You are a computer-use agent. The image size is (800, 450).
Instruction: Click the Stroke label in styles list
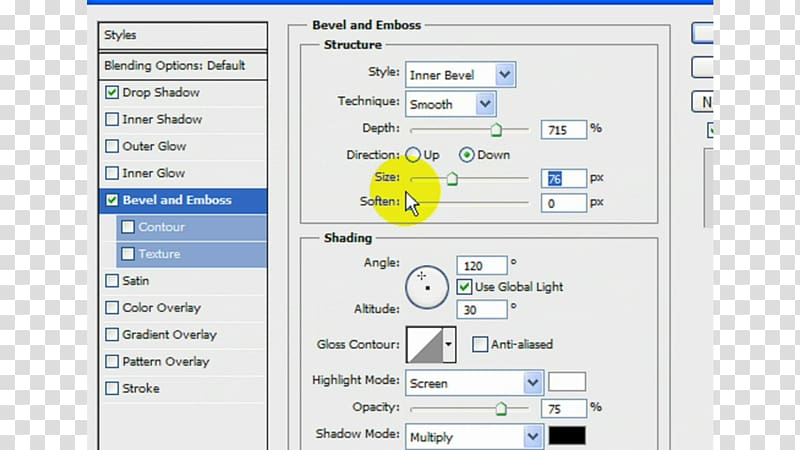141,389
